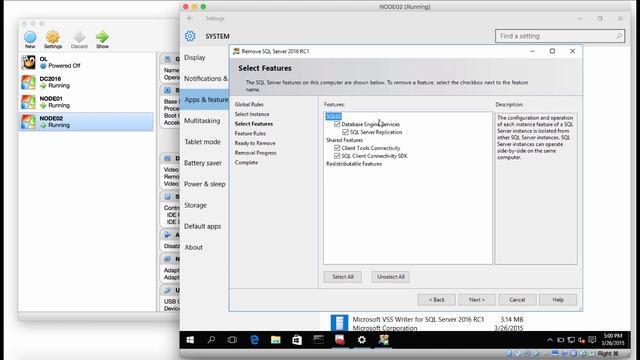The height and width of the screenshot is (360, 640).
Task: Click the taskbar search magnifier
Action: coord(211,340)
